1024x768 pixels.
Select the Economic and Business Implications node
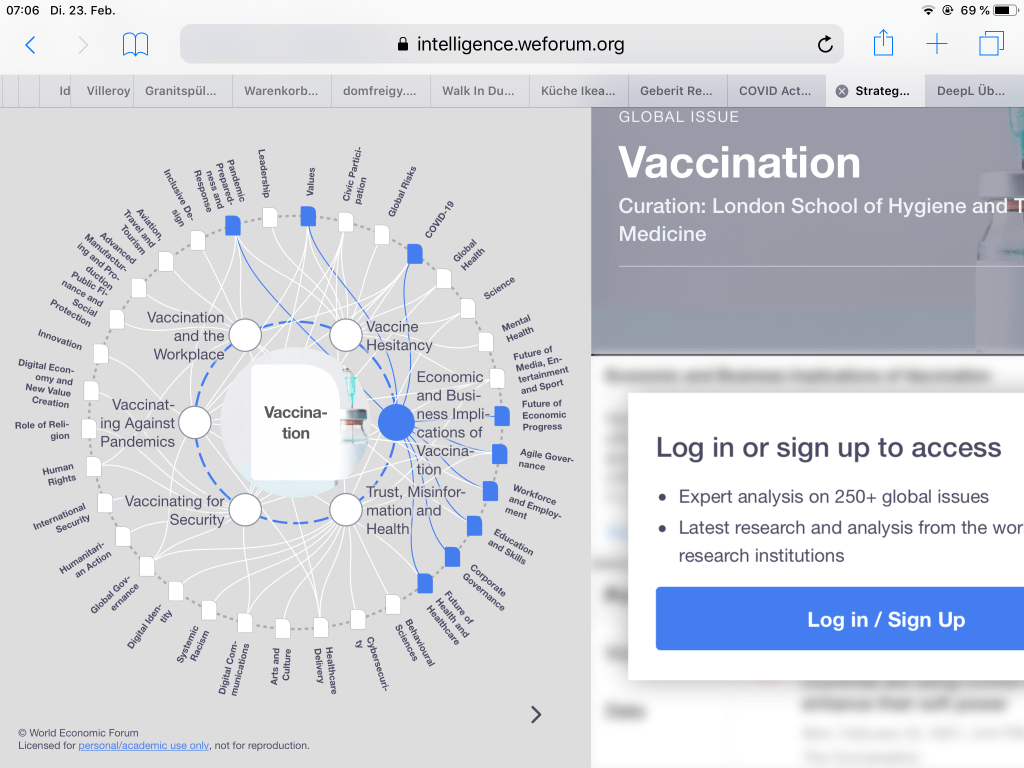coord(396,423)
